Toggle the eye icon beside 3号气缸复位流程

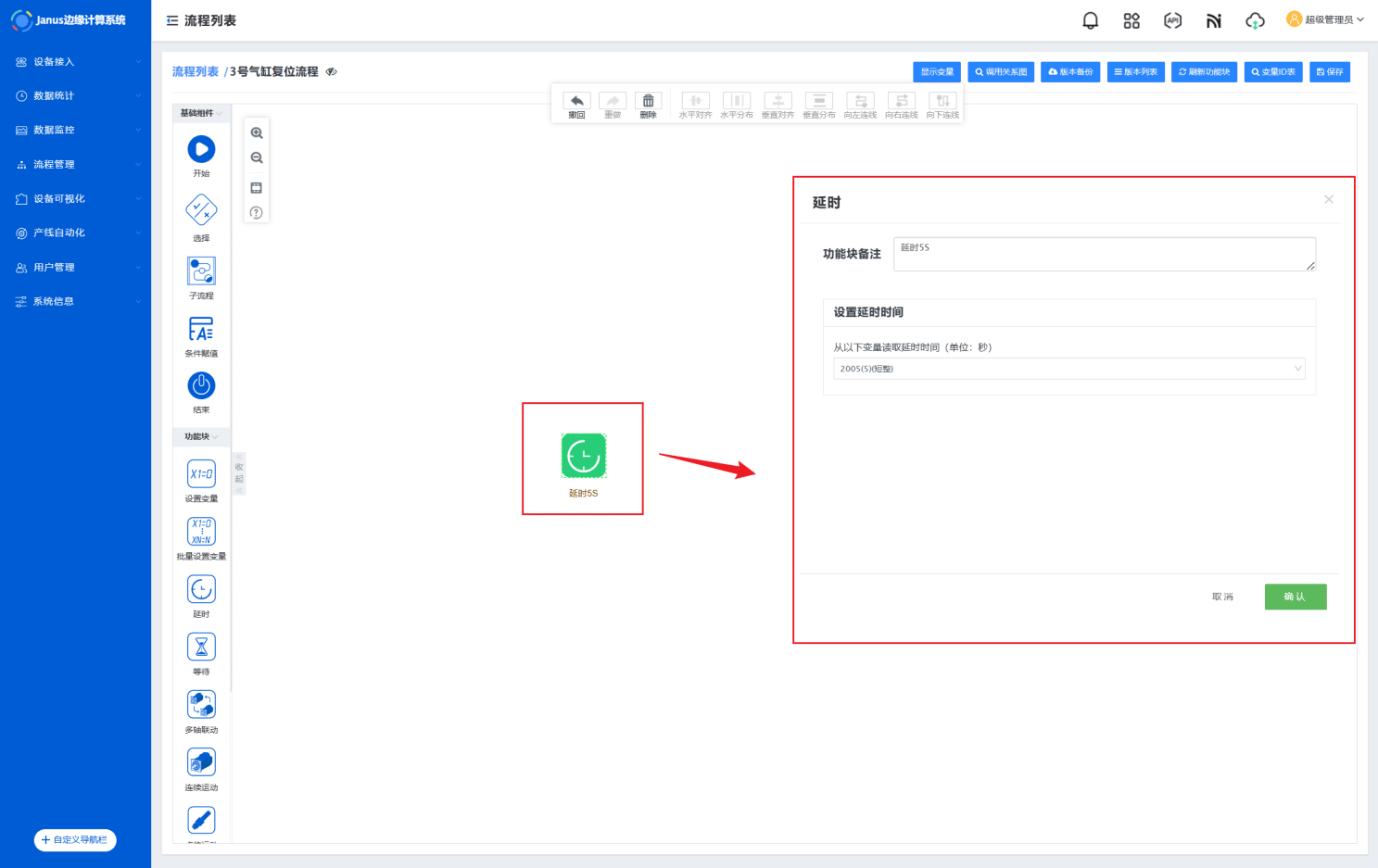pyautogui.click(x=331, y=72)
